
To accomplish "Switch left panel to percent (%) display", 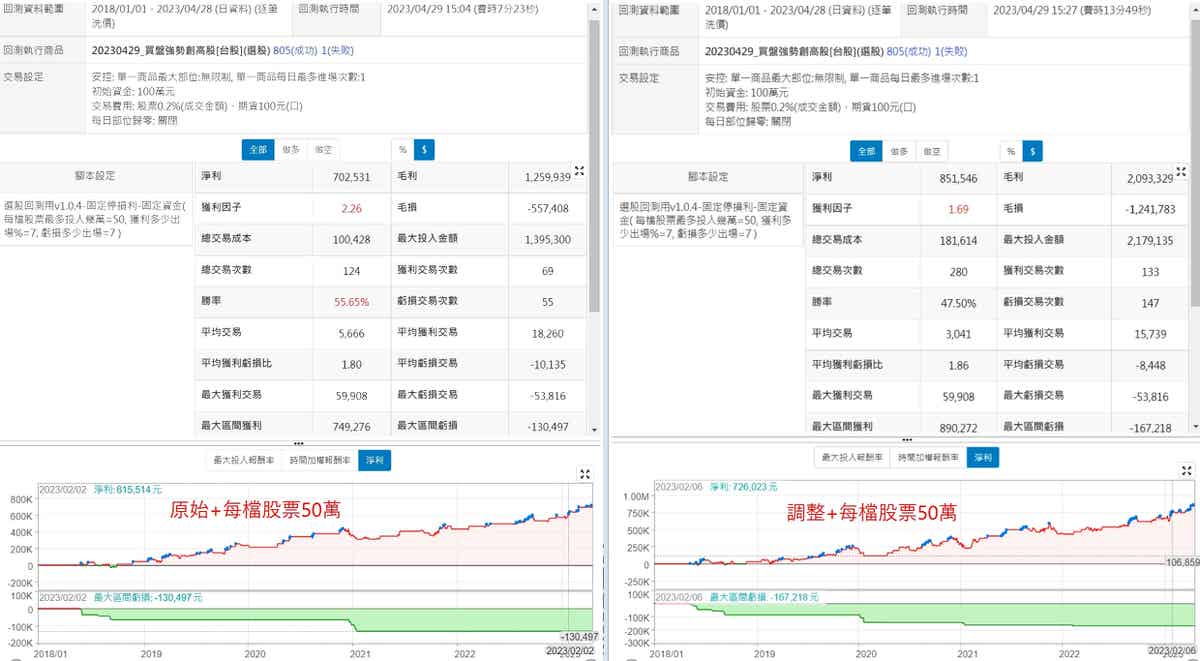I will 403,150.
